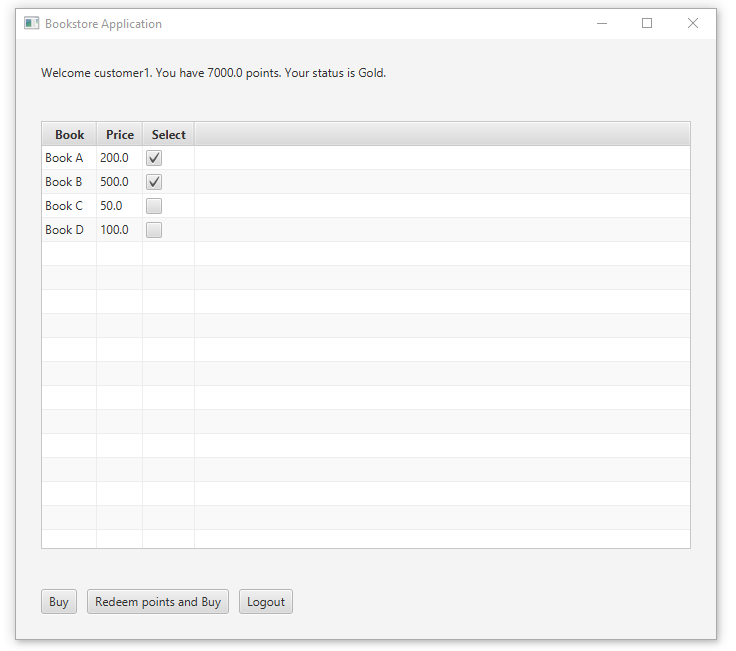
Task: Select the Book A name cell
Action: (x=69, y=158)
